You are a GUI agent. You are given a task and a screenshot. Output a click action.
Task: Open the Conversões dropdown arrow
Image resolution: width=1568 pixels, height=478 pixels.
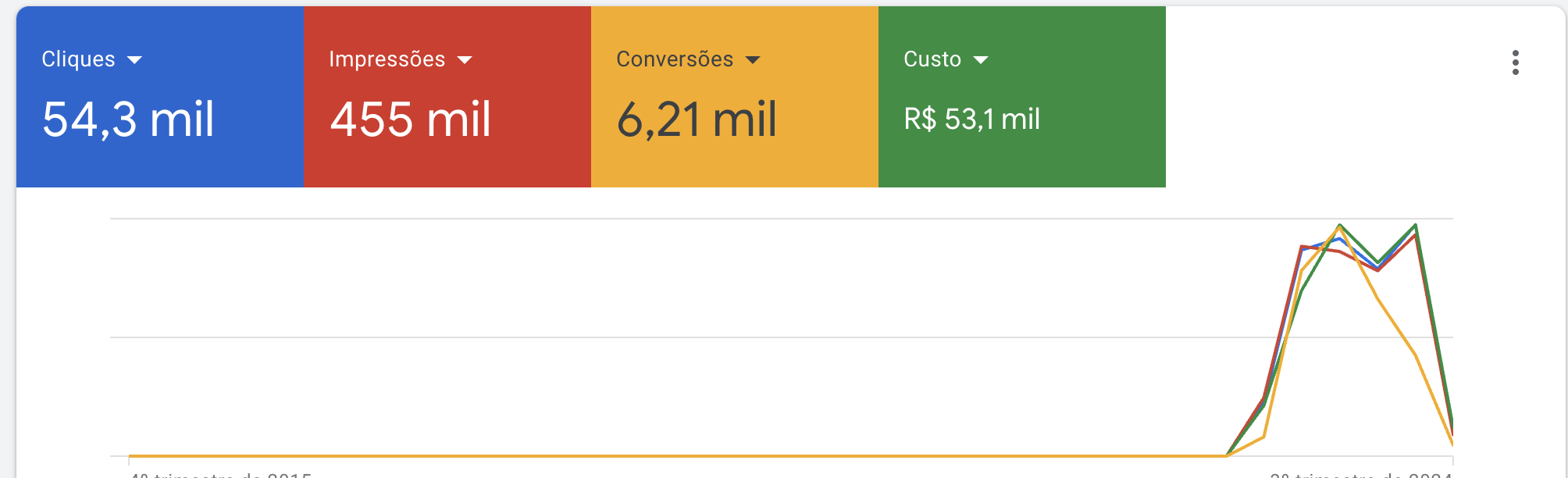coord(753,60)
